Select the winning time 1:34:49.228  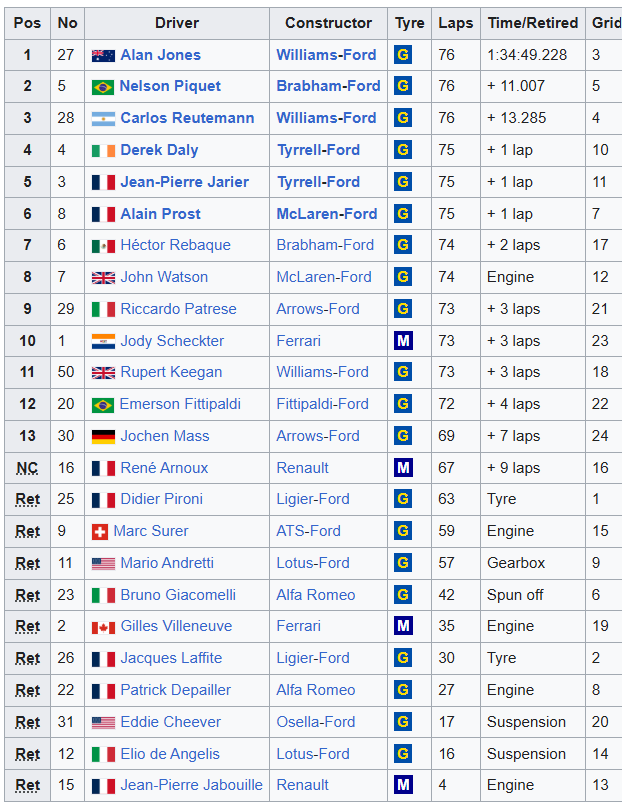tap(527, 55)
